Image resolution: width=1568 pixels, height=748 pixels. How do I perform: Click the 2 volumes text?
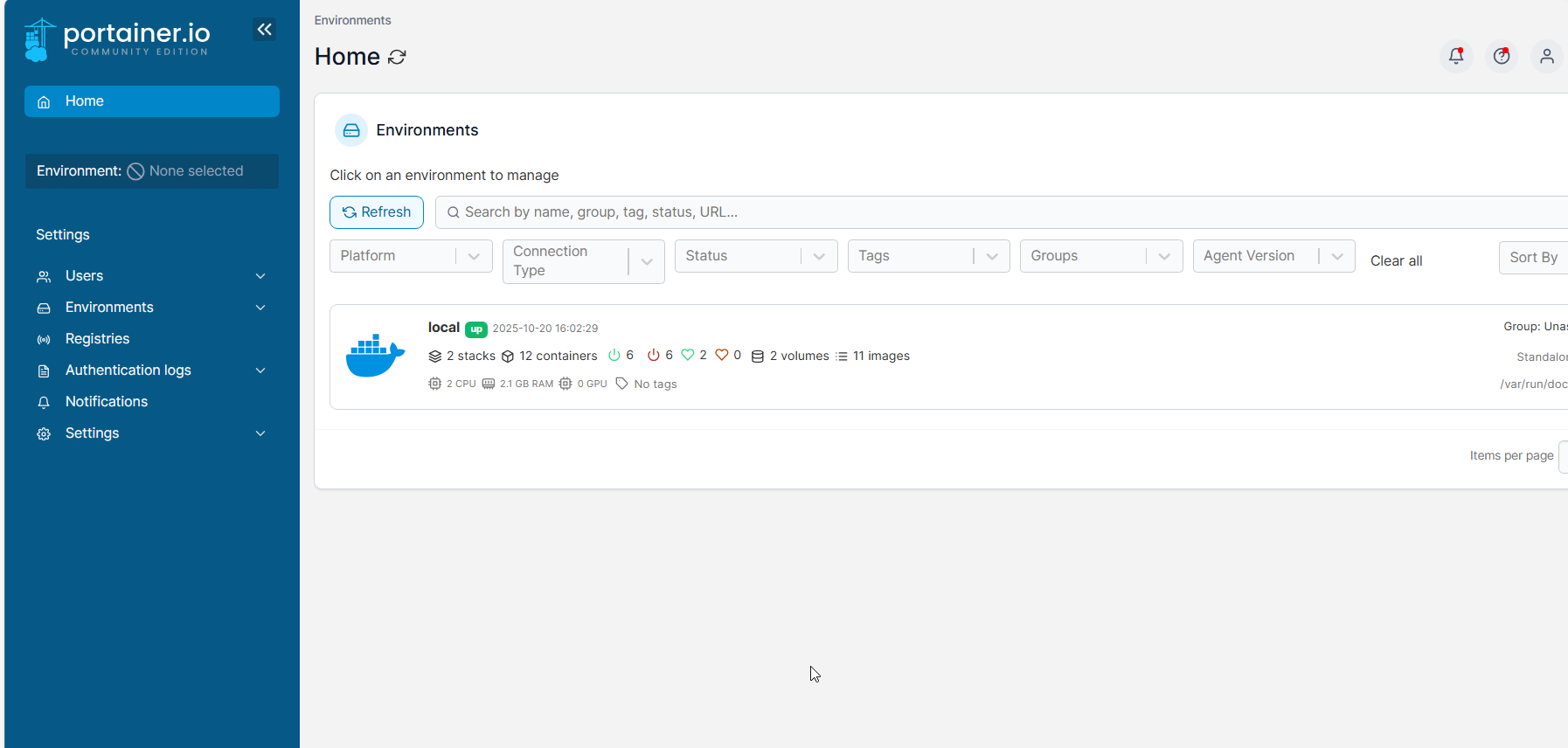click(800, 356)
